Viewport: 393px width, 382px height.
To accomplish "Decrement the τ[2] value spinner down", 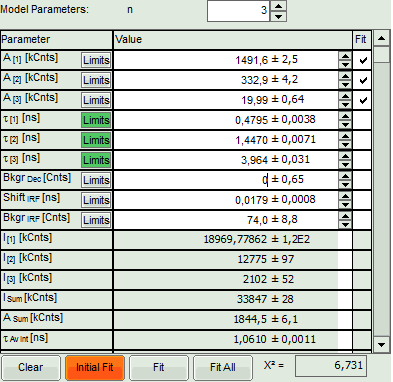I will [345, 144].
